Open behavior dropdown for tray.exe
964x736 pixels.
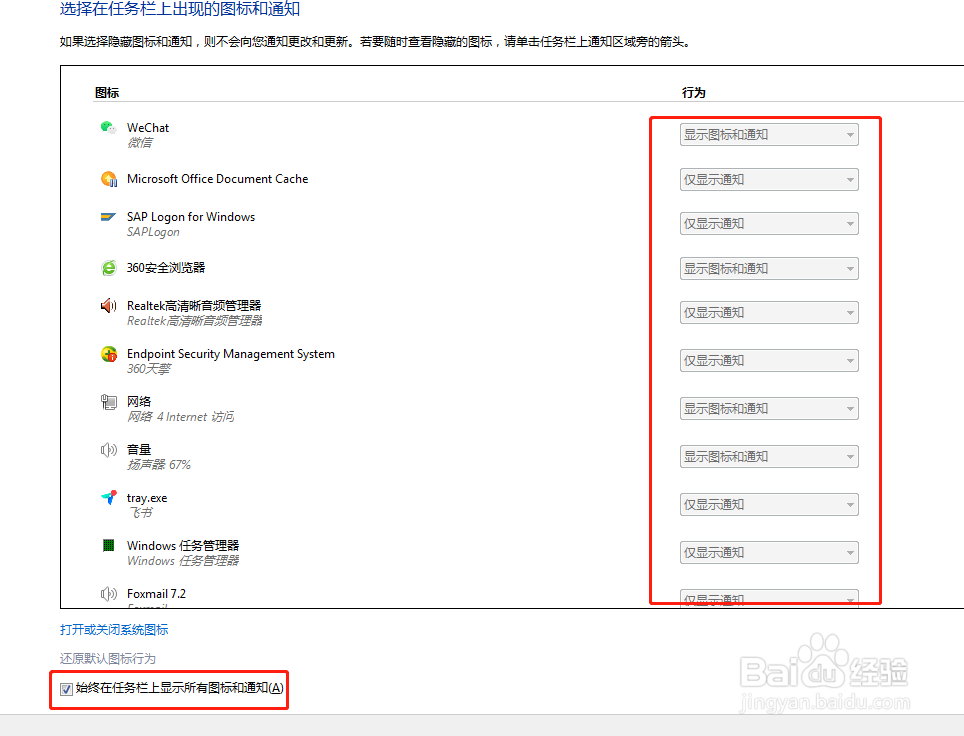(769, 505)
